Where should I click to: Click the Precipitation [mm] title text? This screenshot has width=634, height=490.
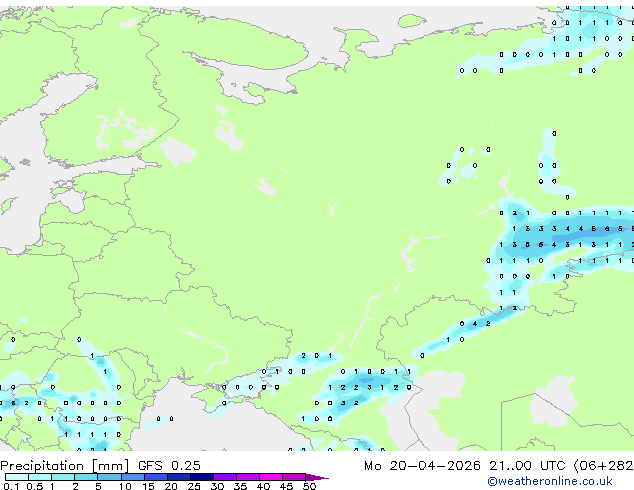[x=65, y=466]
